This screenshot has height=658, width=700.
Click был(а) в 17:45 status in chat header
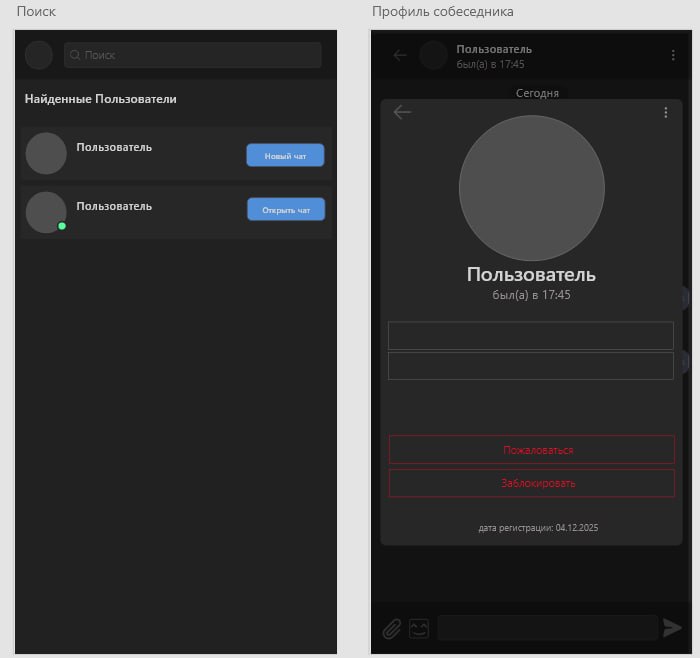tap(490, 64)
